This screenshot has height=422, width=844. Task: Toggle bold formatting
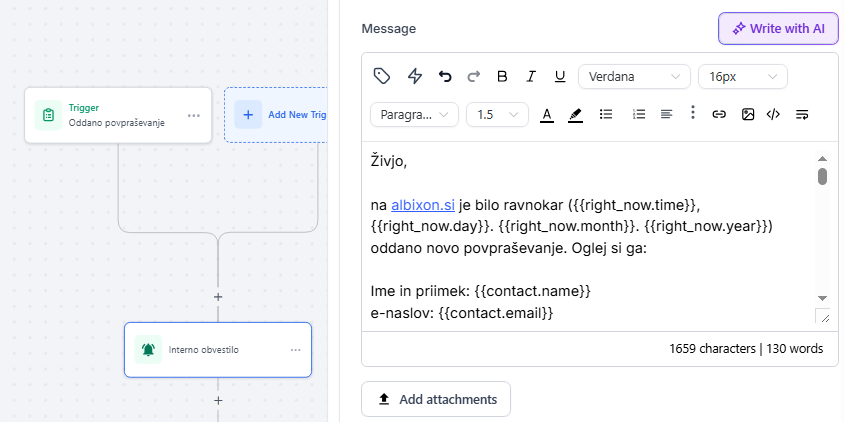502,76
